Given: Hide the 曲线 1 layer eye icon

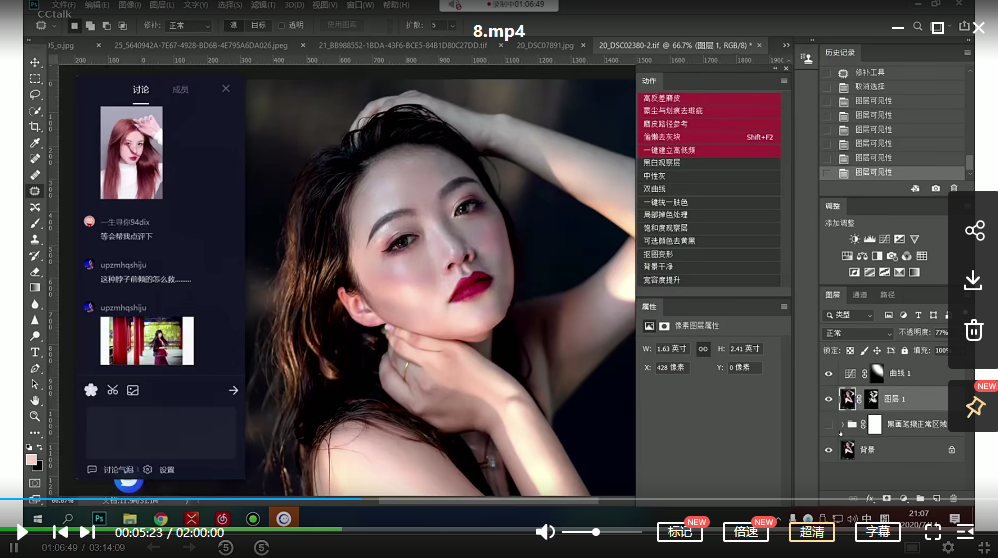Looking at the screenshot, I should [x=828, y=374].
